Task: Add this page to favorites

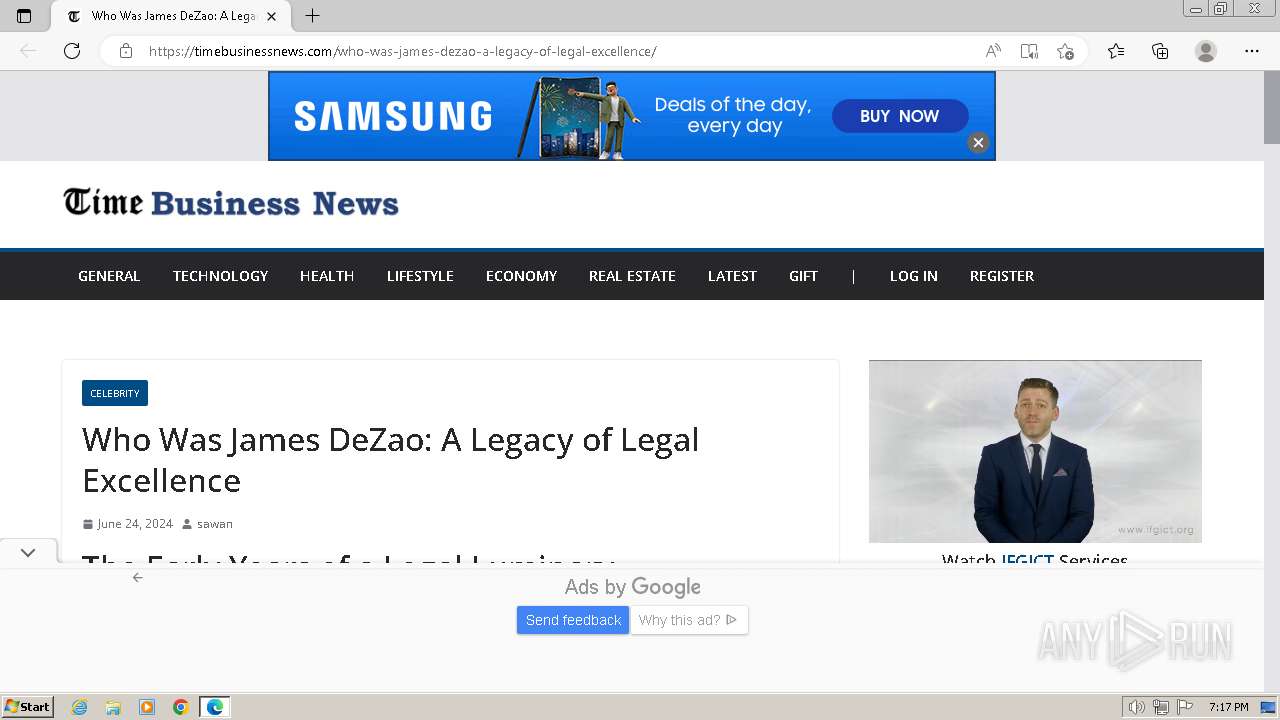Action: click(x=1065, y=51)
